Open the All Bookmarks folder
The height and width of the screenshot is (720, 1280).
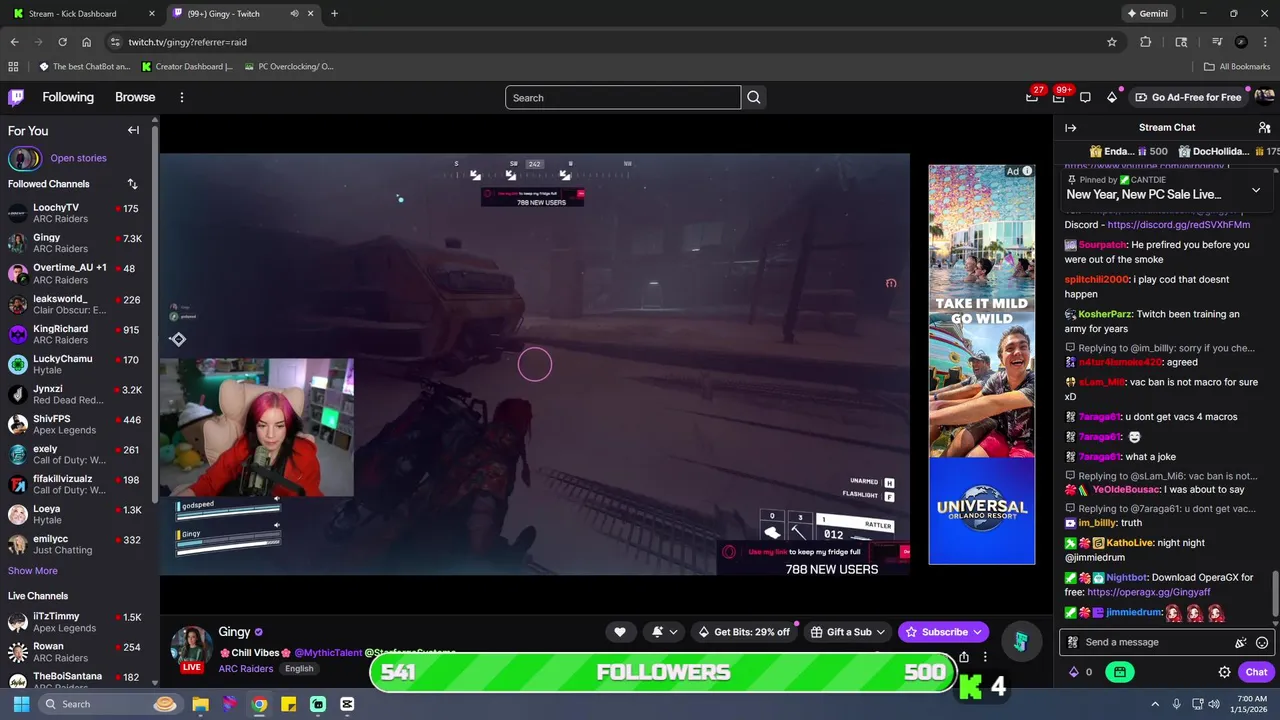pos(1236,67)
